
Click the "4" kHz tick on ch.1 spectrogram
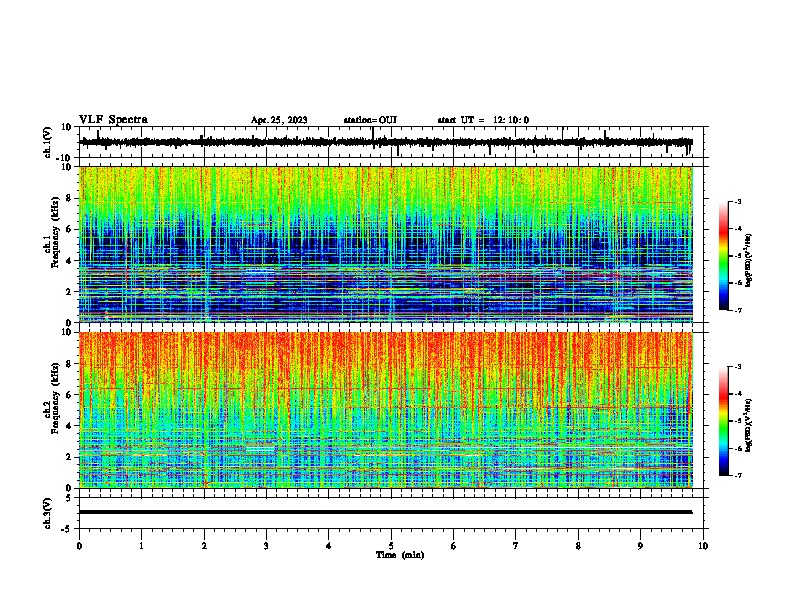(69, 261)
